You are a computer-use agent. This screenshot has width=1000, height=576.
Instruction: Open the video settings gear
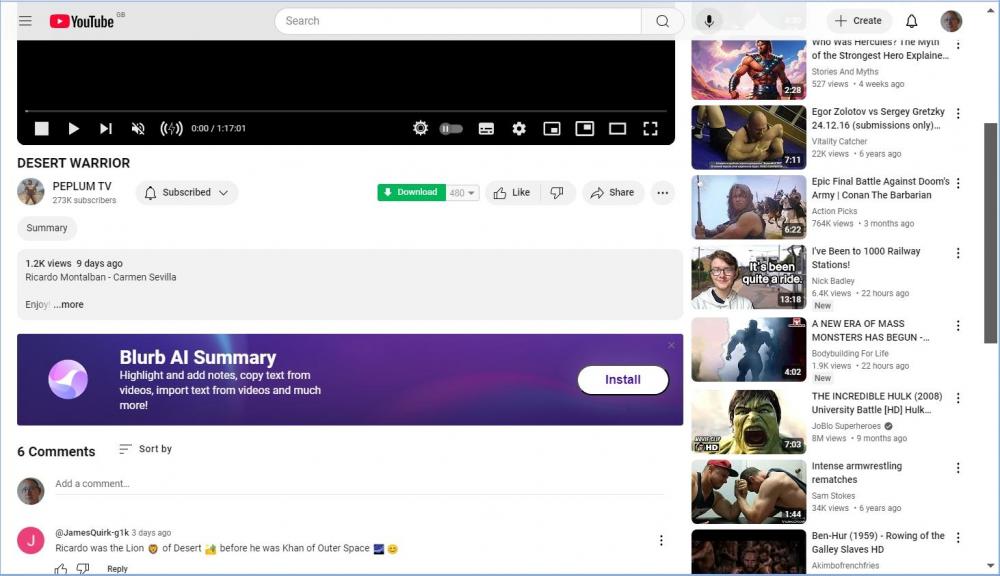tap(519, 129)
